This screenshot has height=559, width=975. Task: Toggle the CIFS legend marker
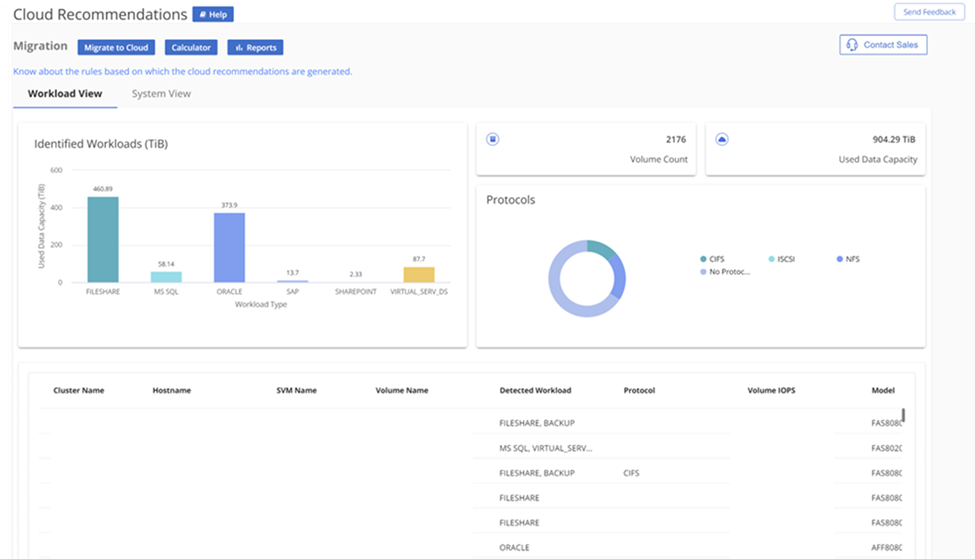(703, 259)
